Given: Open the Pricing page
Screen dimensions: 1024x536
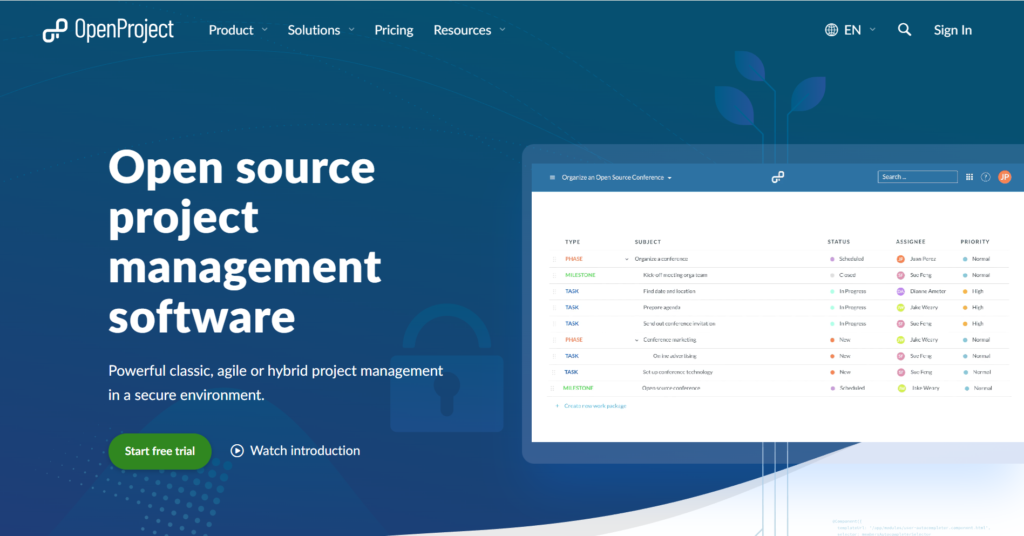Looking at the screenshot, I should click(394, 30).
